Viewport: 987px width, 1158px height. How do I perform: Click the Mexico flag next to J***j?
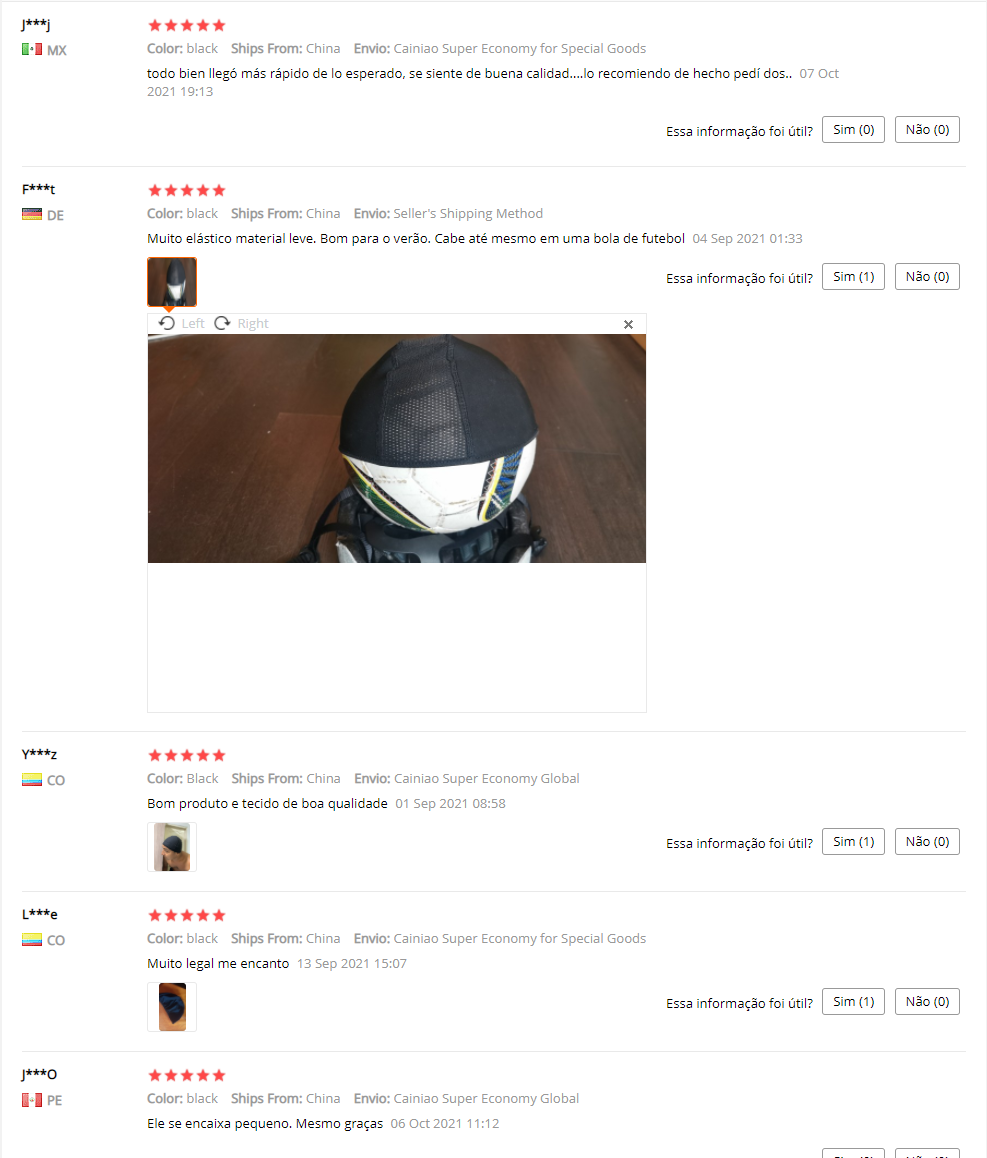pos(32,49)
